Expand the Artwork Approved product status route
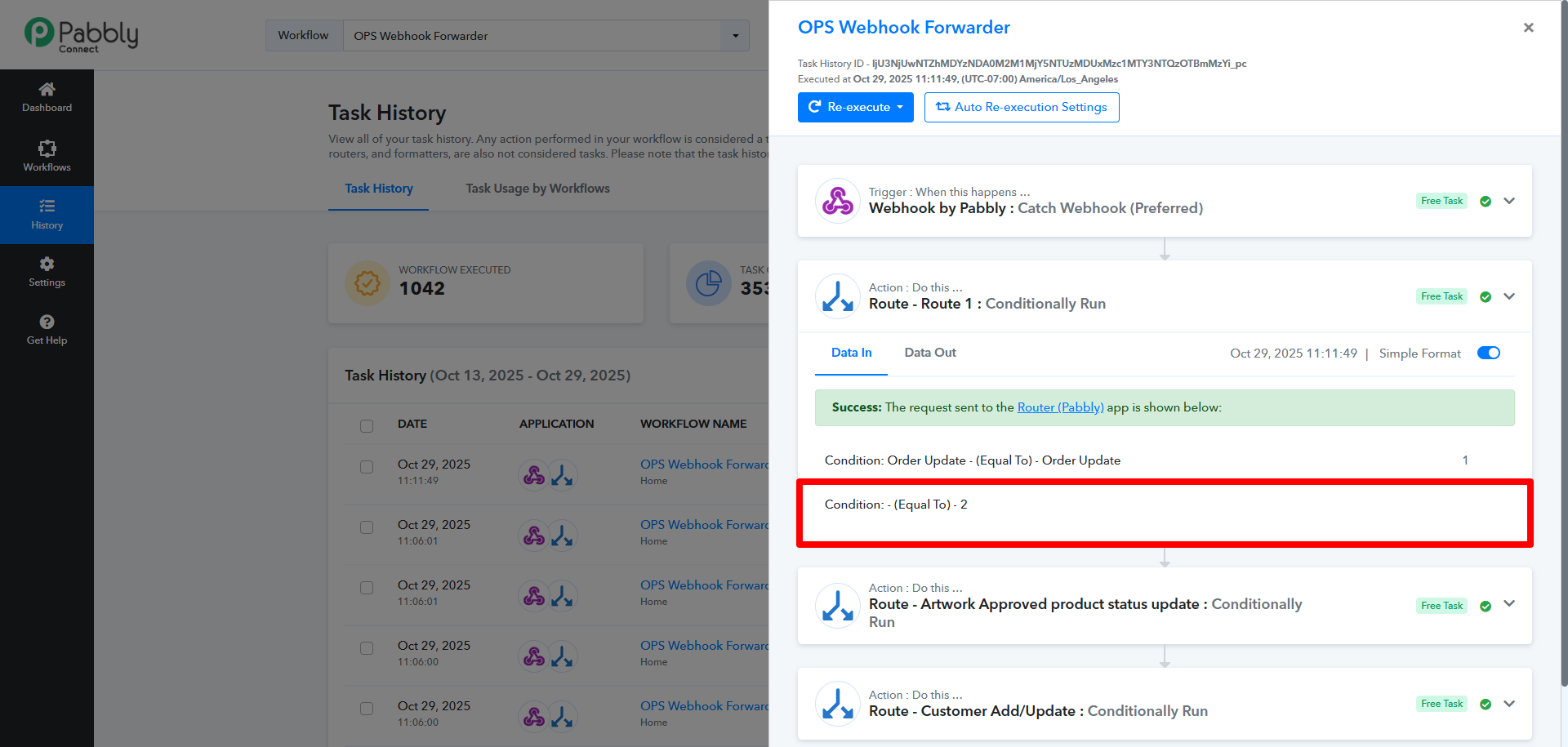Viewport: 1568px width, 747px height. (x=1509, y=604)
